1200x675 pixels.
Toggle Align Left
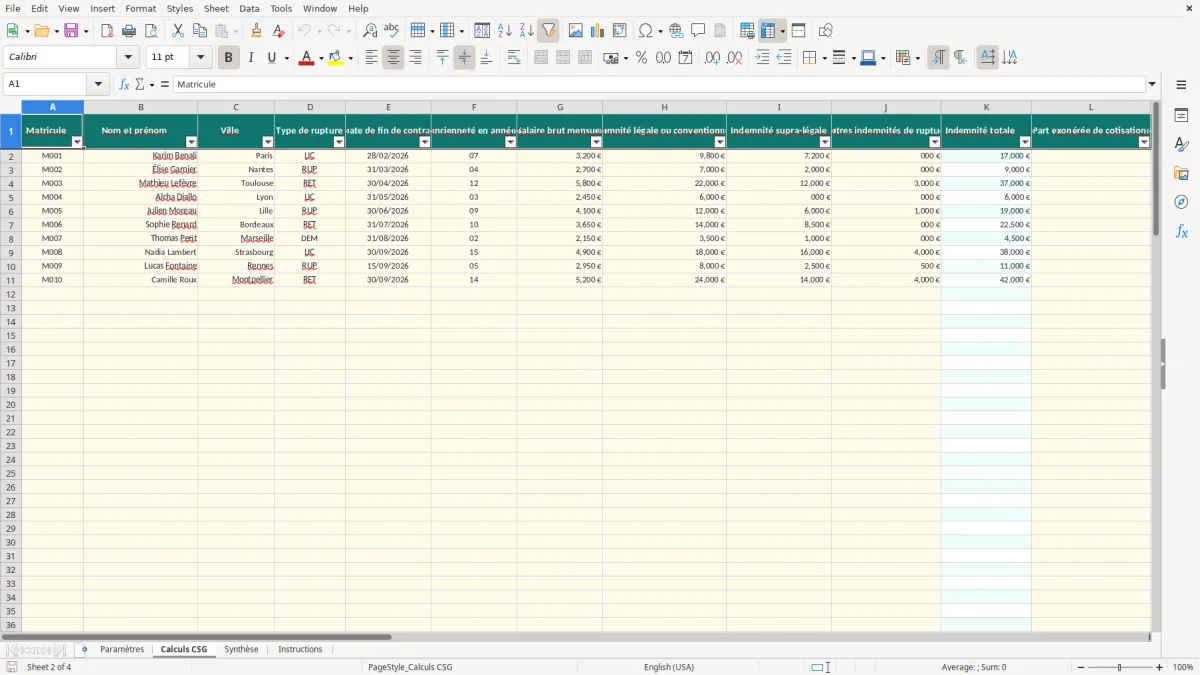coord(371,58)
